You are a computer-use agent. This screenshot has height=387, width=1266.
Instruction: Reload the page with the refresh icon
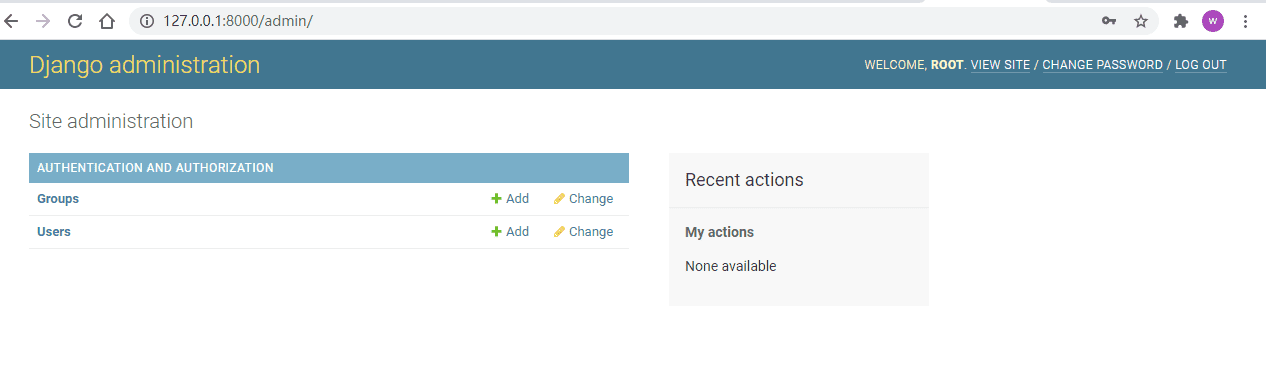tap(75, 21)
